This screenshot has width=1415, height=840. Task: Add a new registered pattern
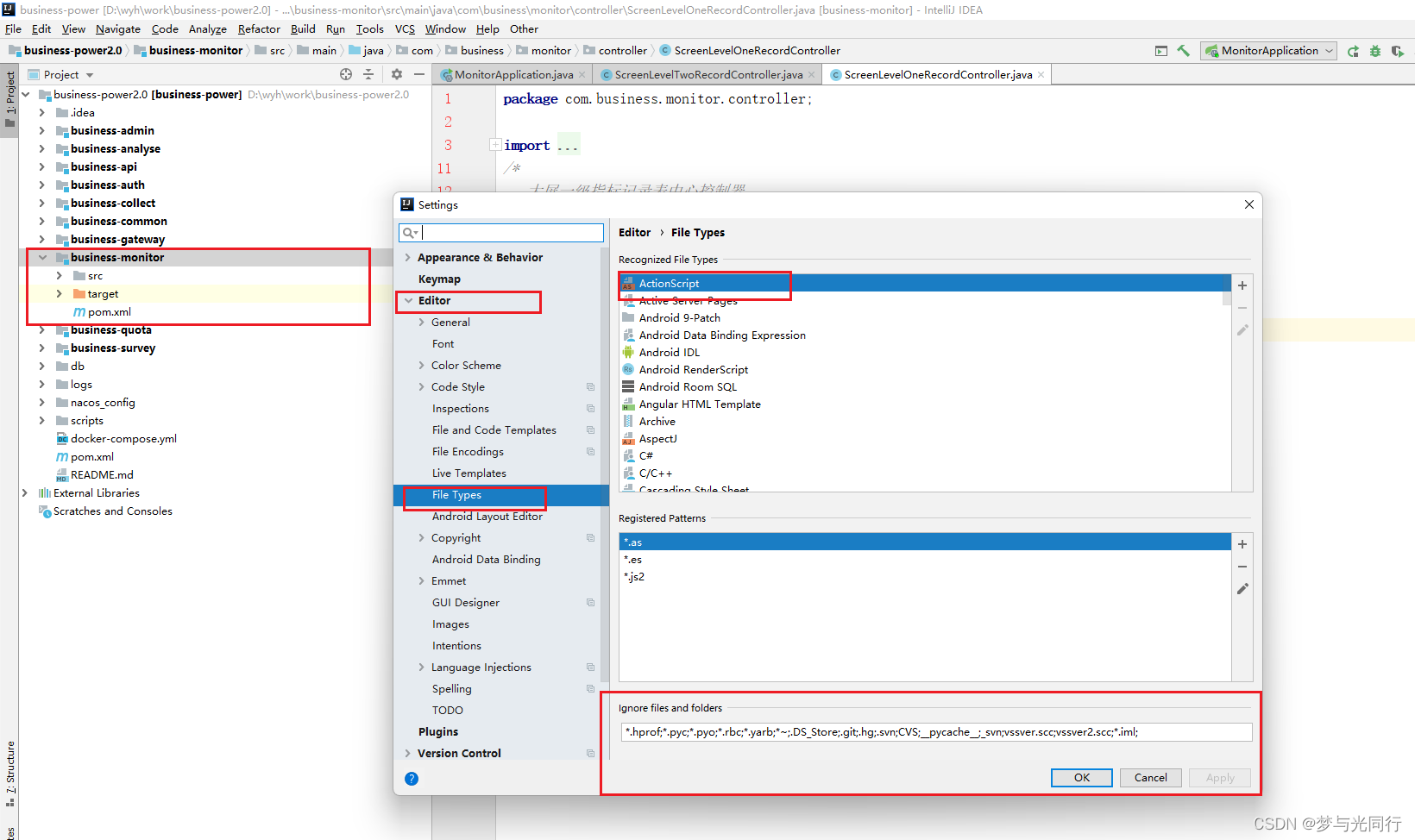[1242, 544]
